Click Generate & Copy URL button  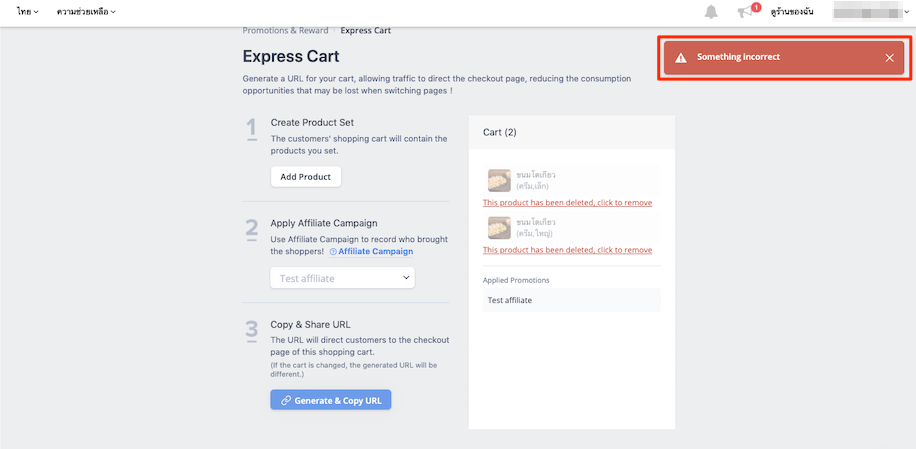(331, 400)
